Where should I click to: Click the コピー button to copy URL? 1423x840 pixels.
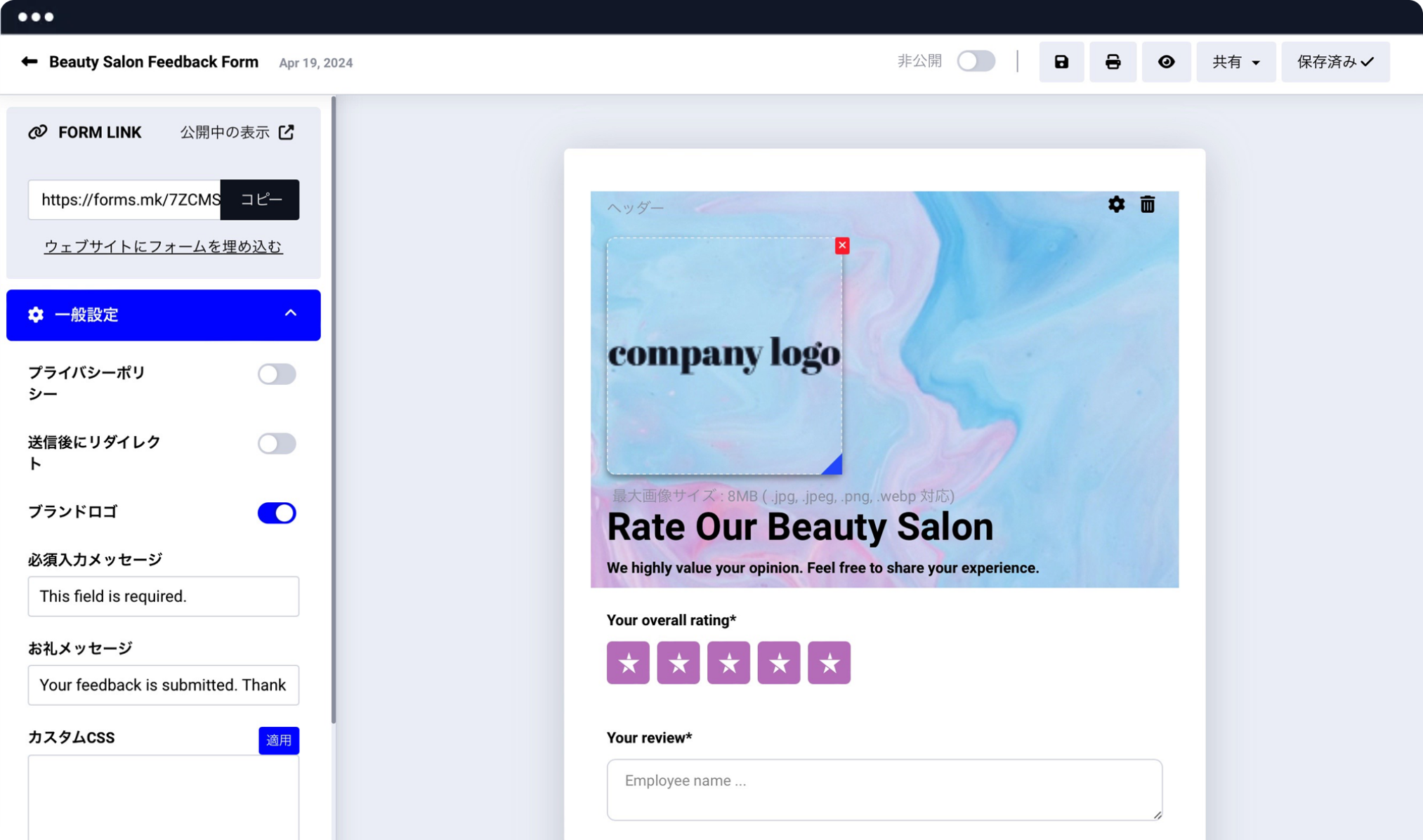pos(259,200)
